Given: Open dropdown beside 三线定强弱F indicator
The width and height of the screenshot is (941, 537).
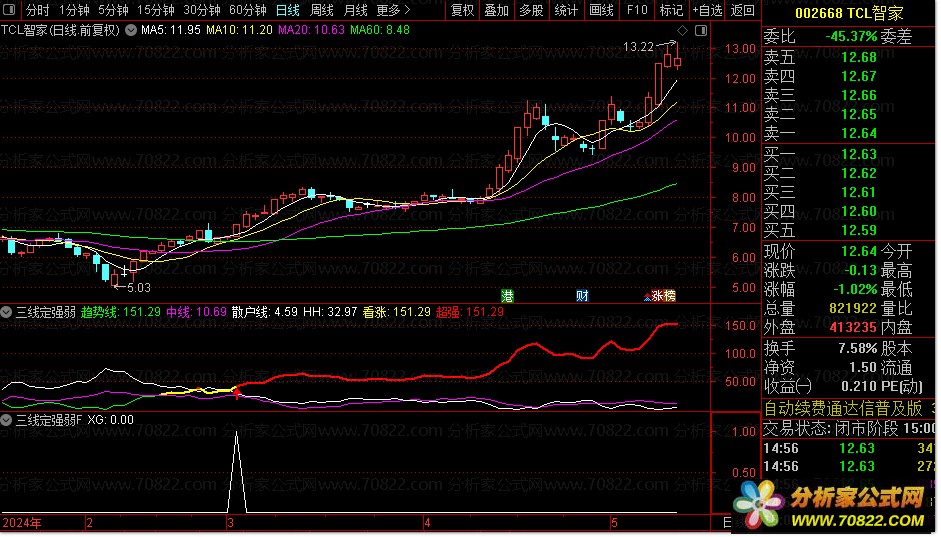Looking at the screenshot, I should (6, 420).
